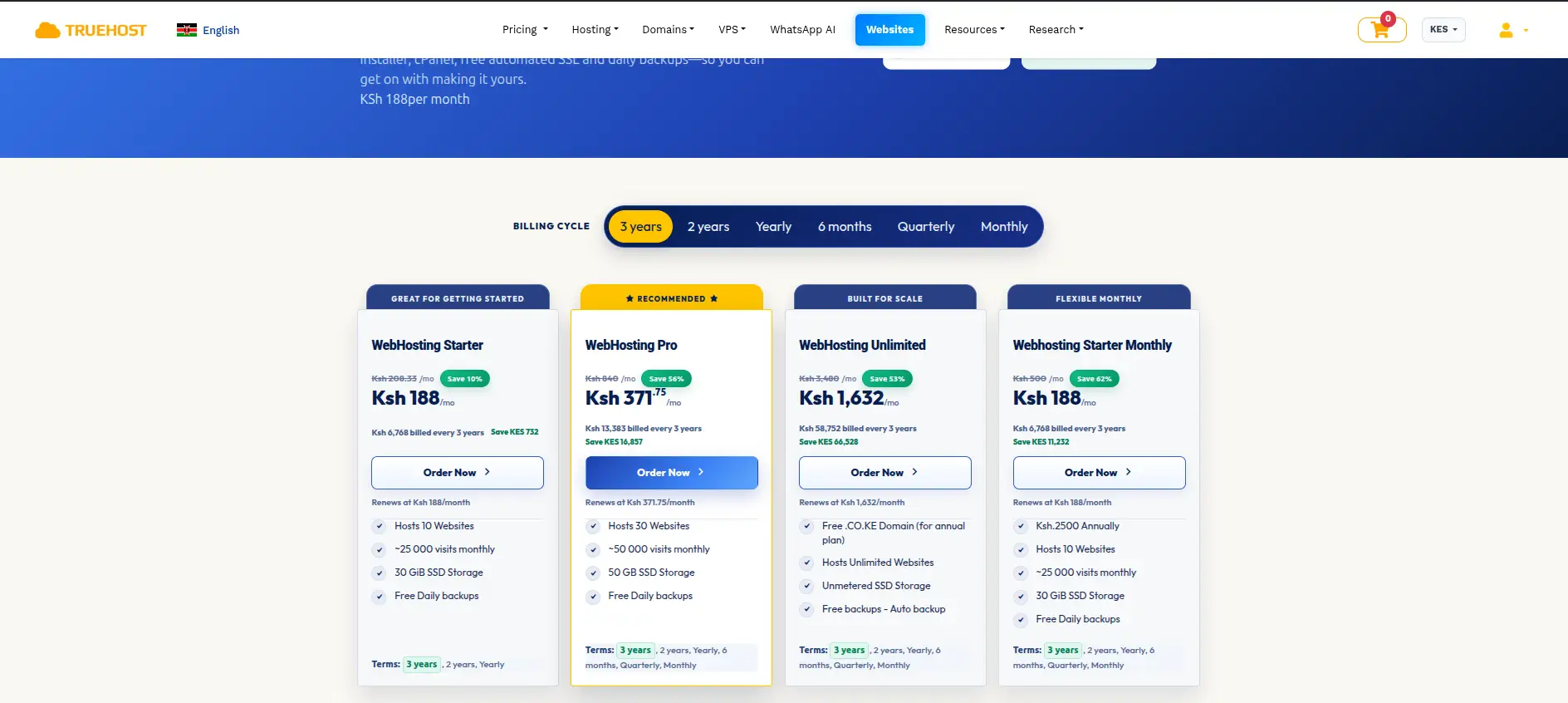
Task: Click Save KES 11,232 text
Action: pos(1041,442)
